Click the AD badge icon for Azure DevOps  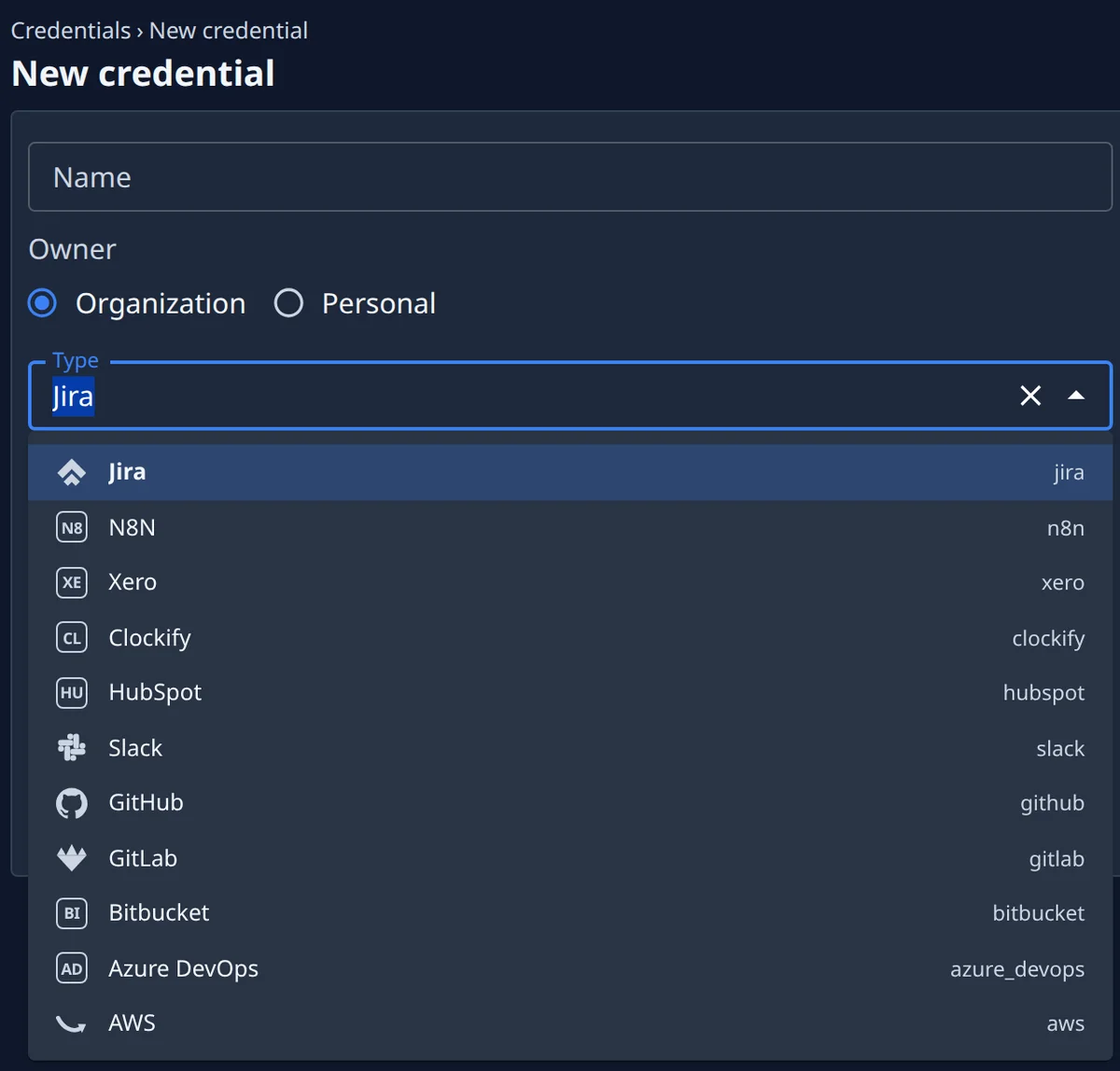[x=72, y=968]
